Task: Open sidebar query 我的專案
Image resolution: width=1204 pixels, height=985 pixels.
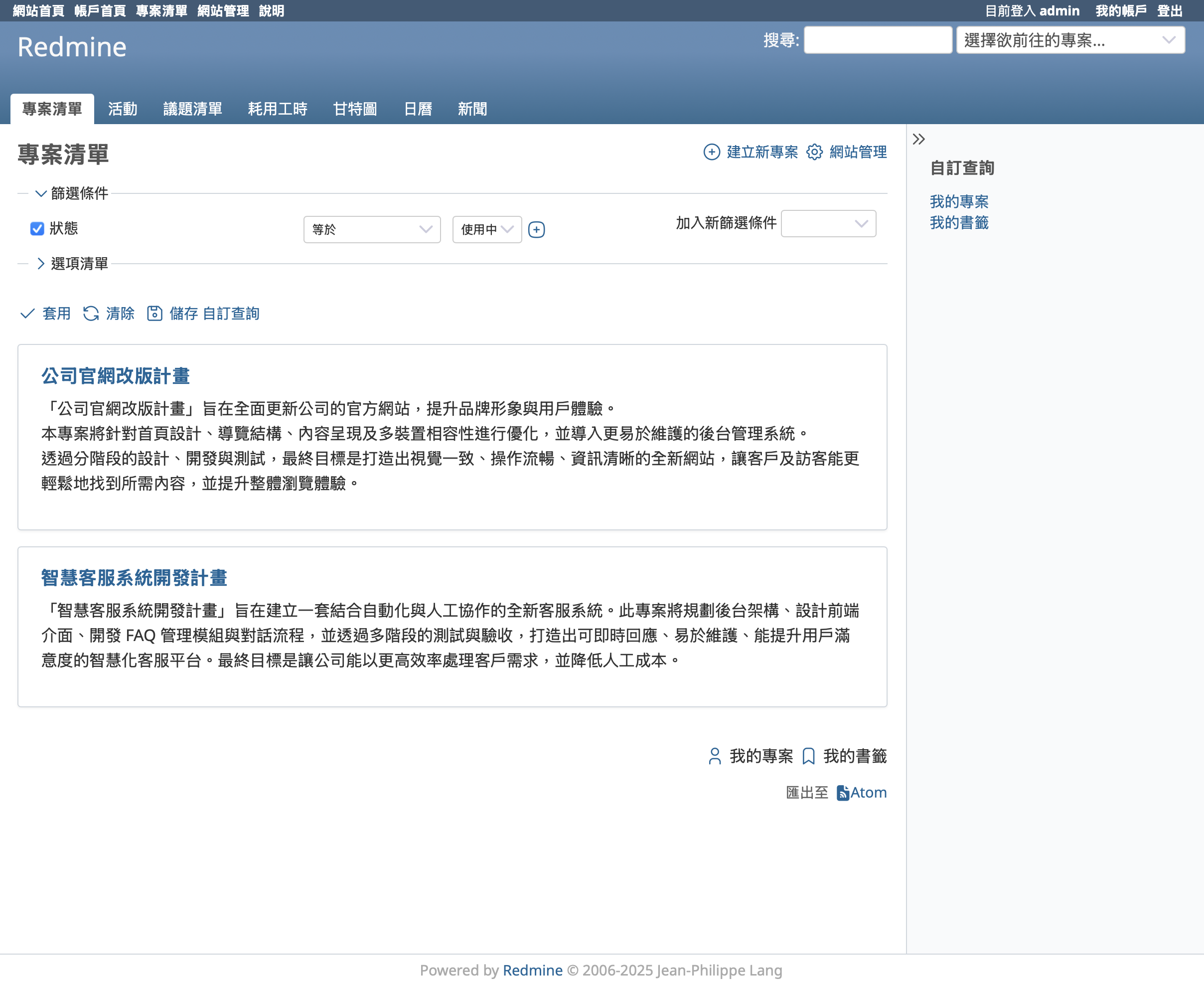Action: [959, 201]
